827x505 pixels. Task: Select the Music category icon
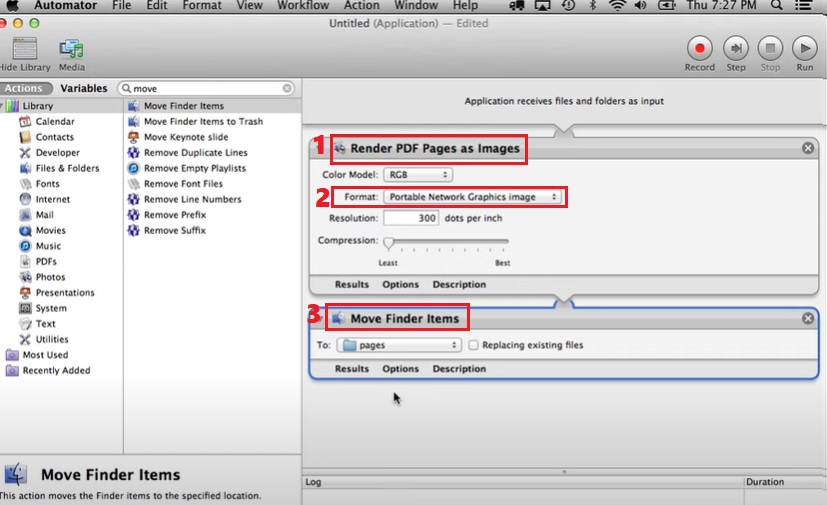tap(25, 246)
